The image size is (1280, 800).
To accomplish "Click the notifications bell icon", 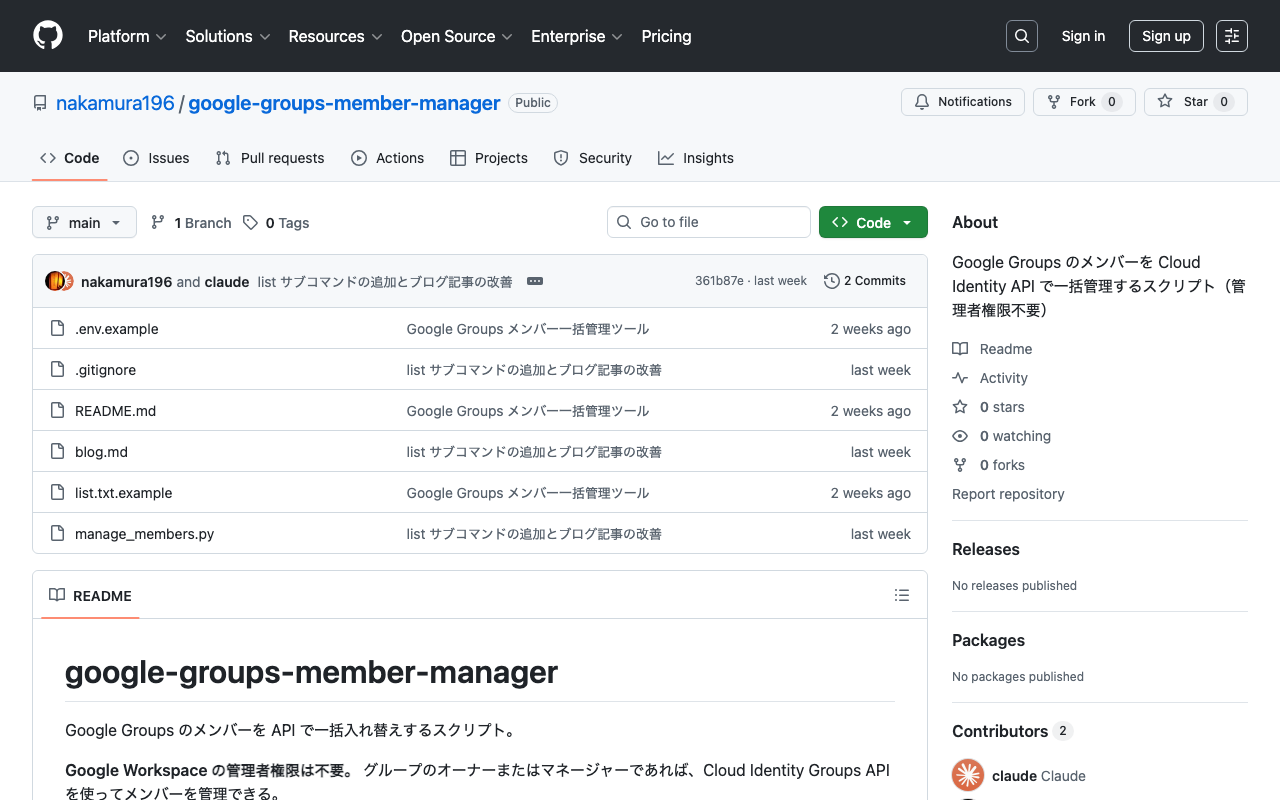I will 921,101.
